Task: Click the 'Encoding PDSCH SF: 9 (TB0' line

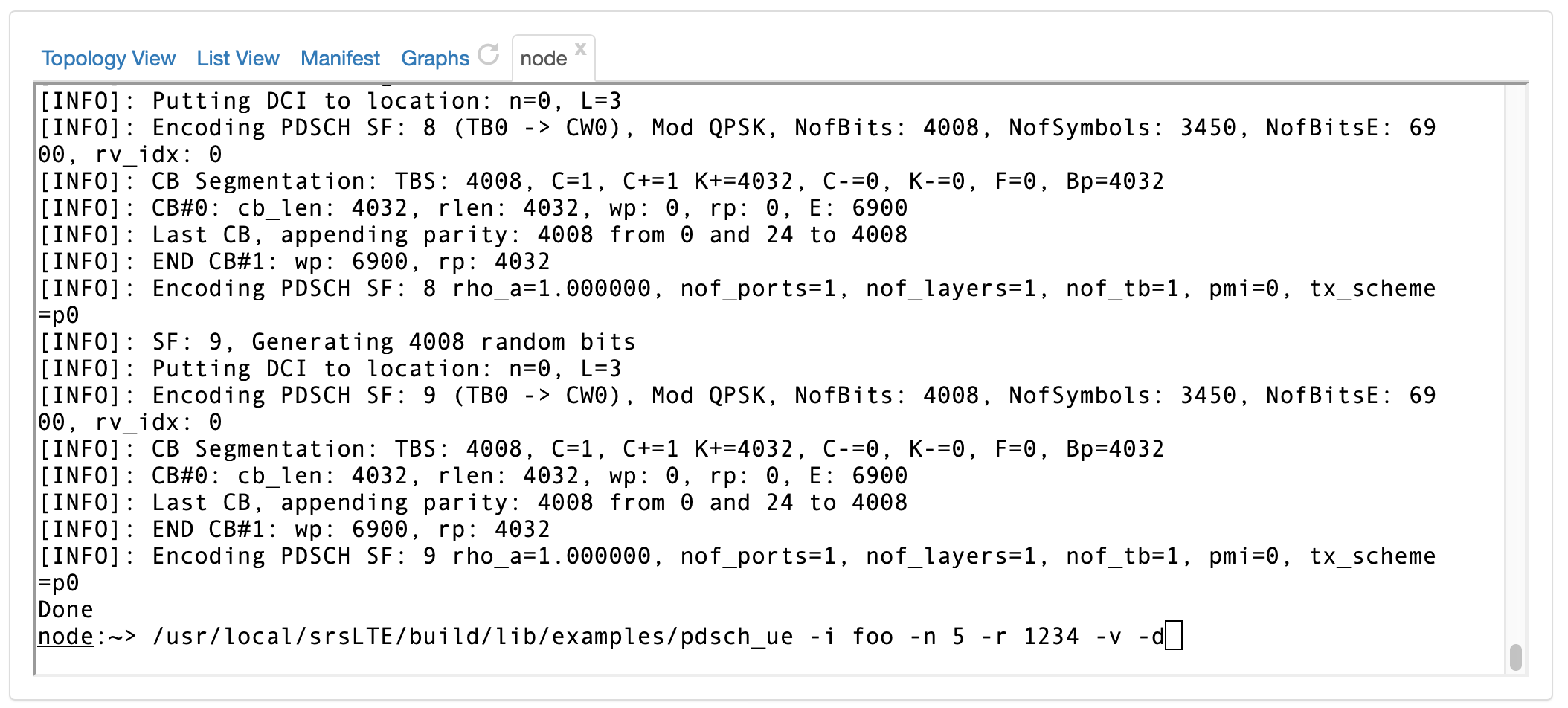Action: (x=737, y=396)
